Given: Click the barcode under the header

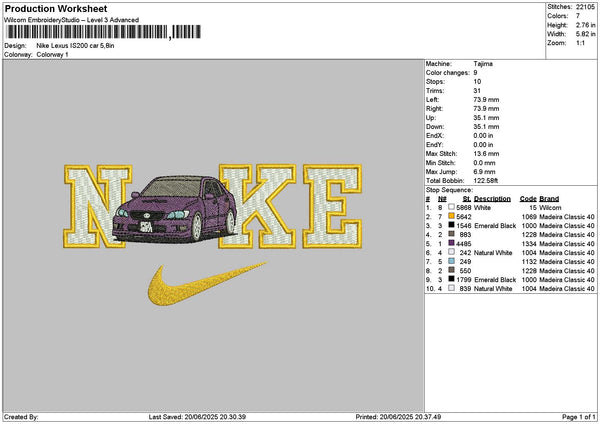Looking at the screenshot, I should point(103,32).
